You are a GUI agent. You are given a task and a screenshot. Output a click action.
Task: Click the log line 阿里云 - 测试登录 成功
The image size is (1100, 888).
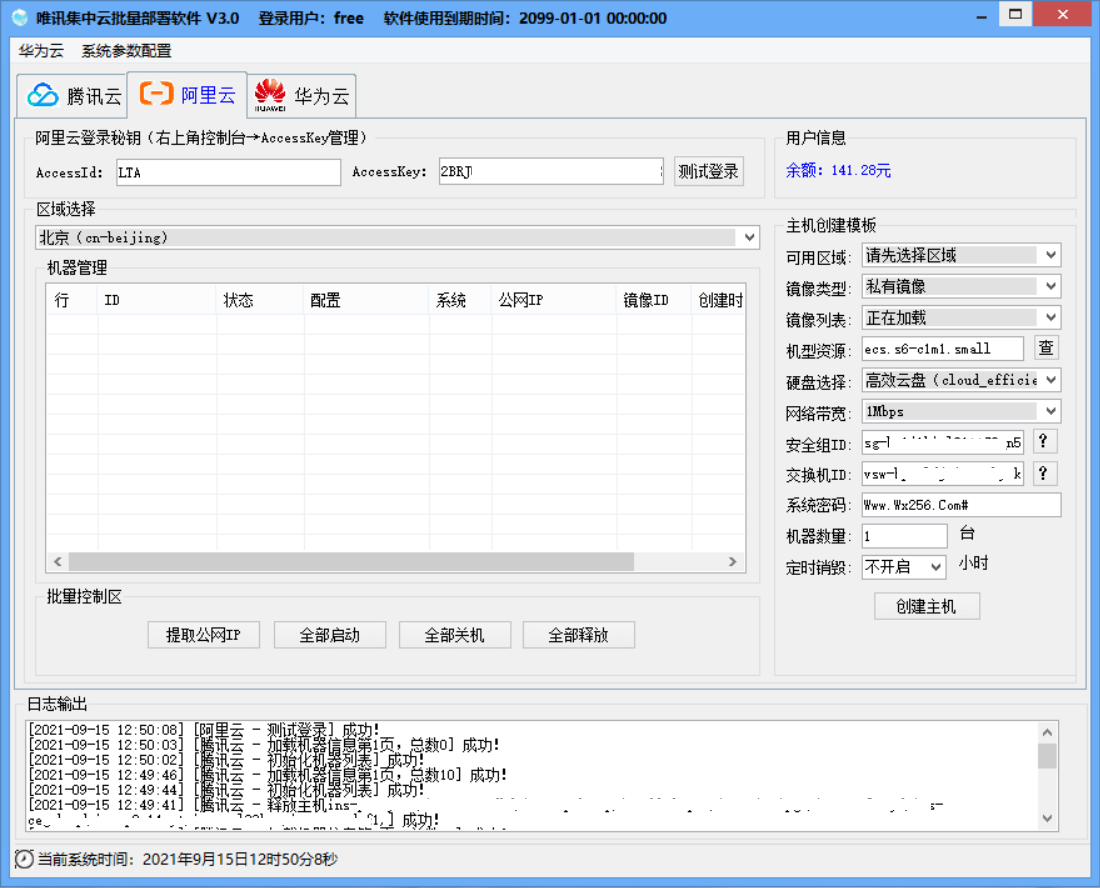[204, 729]
